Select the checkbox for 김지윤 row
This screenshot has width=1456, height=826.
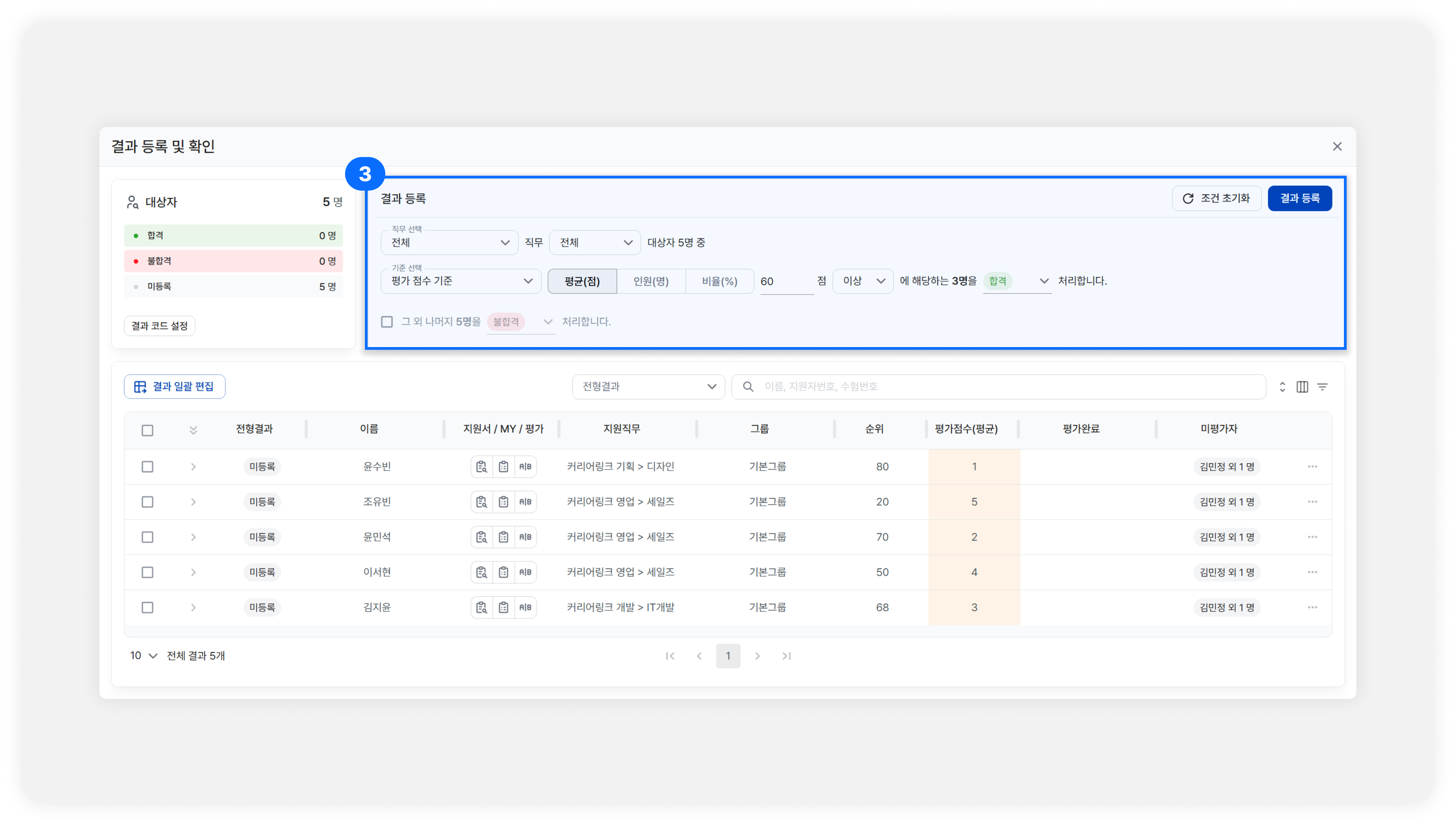(148, 607)
